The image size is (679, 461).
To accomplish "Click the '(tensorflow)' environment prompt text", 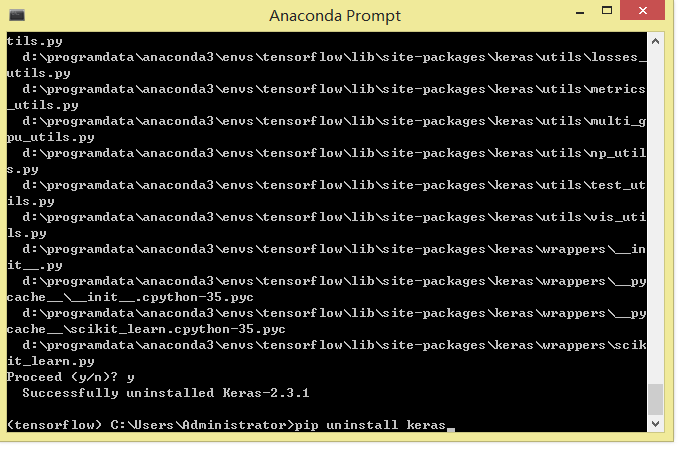I will click(x=55, y=425).
